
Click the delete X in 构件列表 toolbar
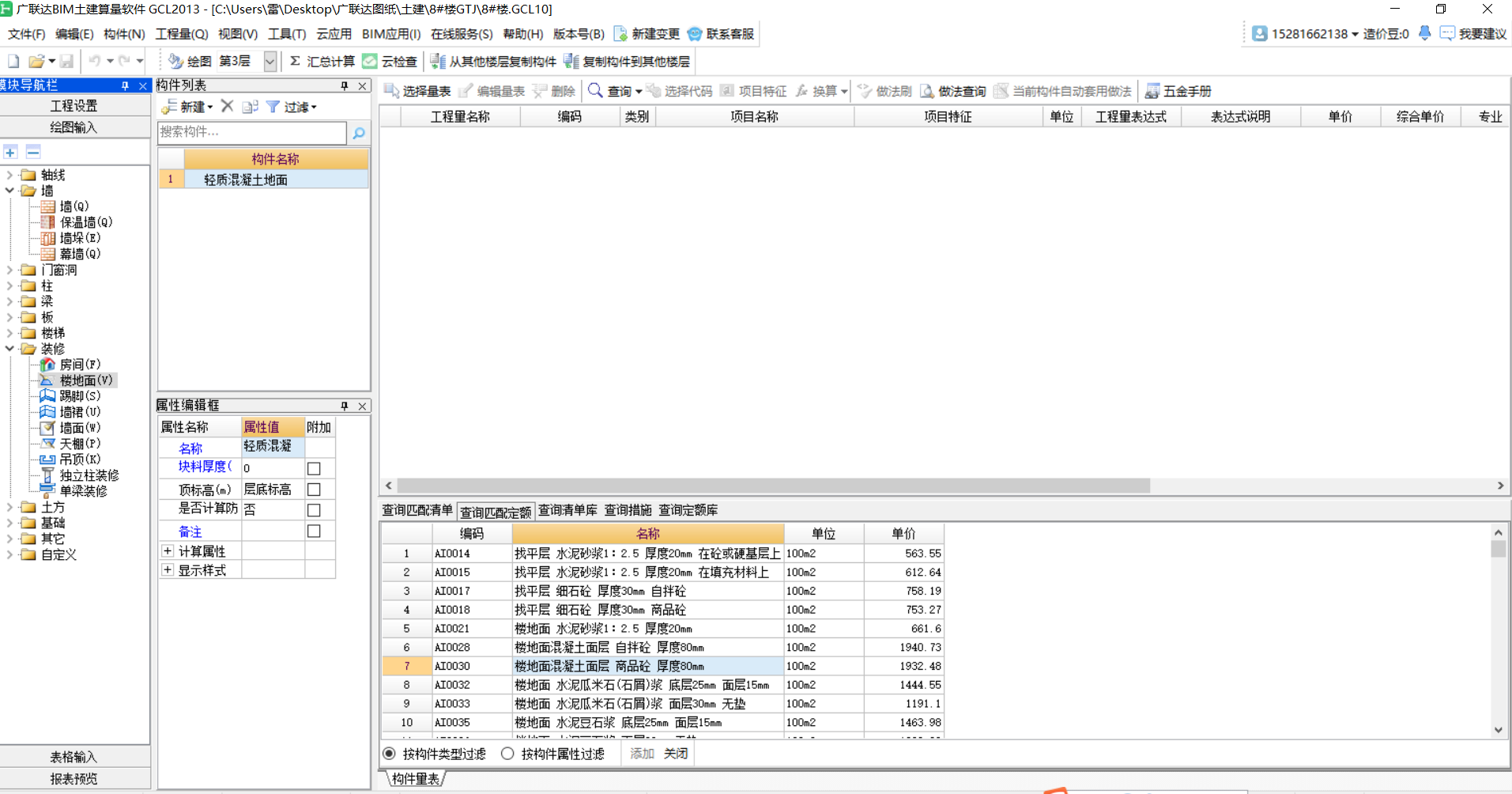(x=227, y=106)
